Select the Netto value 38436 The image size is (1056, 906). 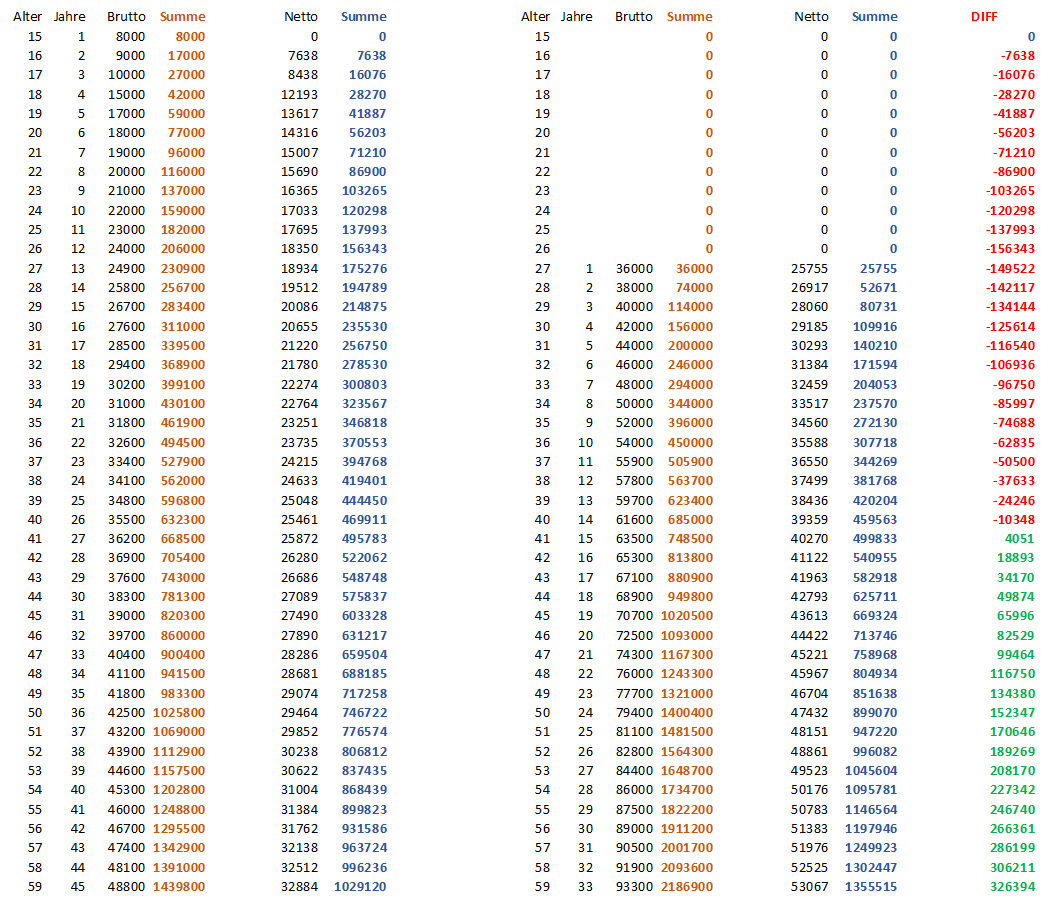click(x=810, y=500)
